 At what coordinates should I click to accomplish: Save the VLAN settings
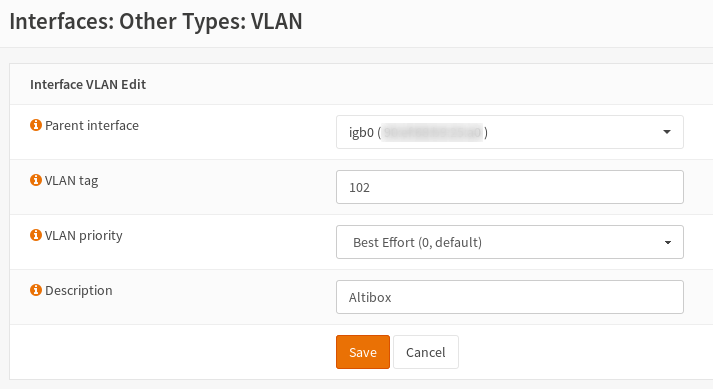pos(363,352)
